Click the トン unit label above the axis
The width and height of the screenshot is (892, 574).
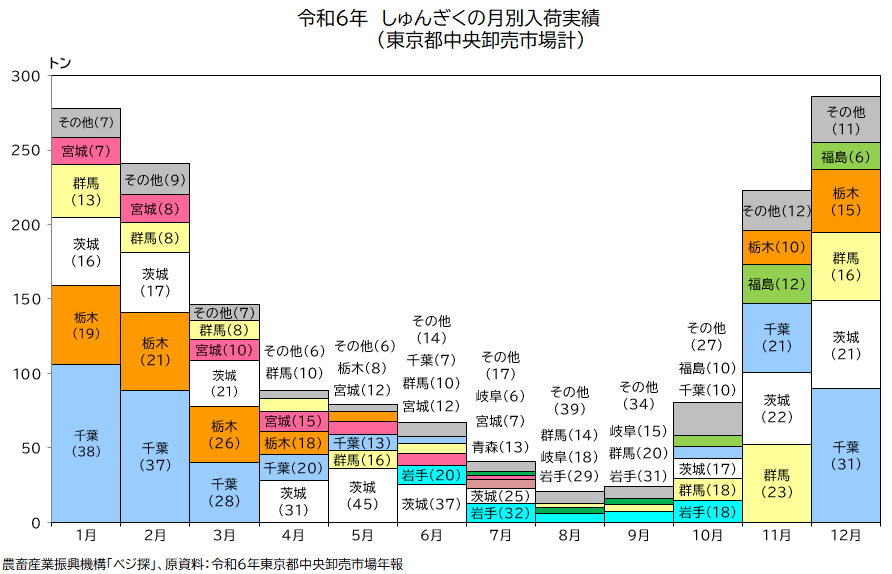pyautogui.click(x=60, y=62)
